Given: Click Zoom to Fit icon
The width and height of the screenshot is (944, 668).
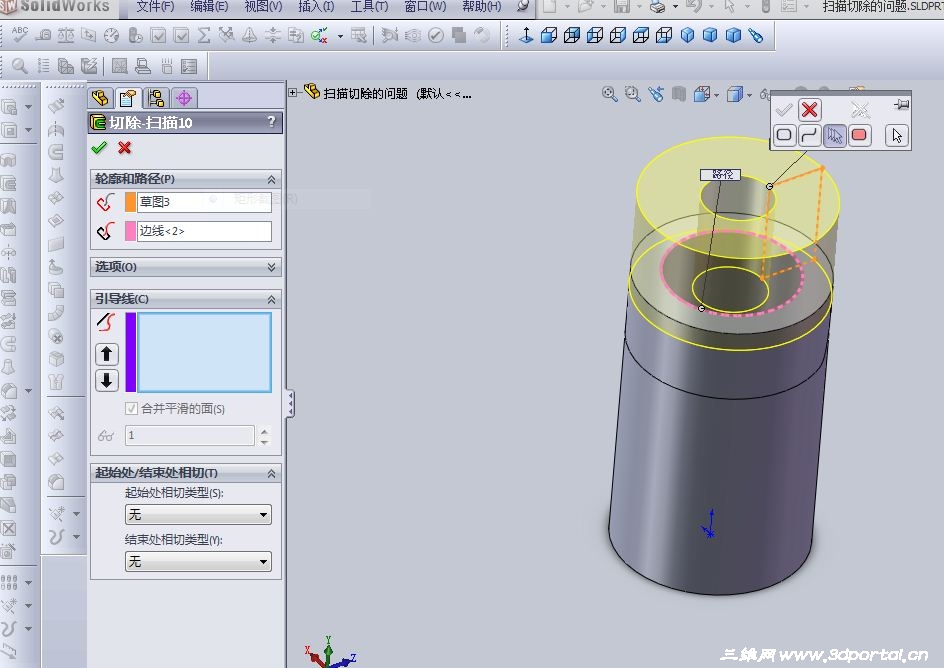Looking at the screenshot, I should [609, 94].
